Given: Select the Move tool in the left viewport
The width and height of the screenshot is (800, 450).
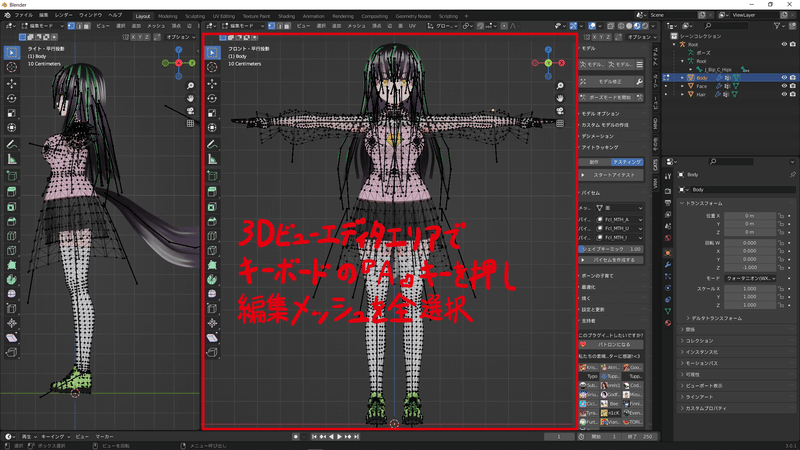Looking at the screenshot, I should click(12, 83).
